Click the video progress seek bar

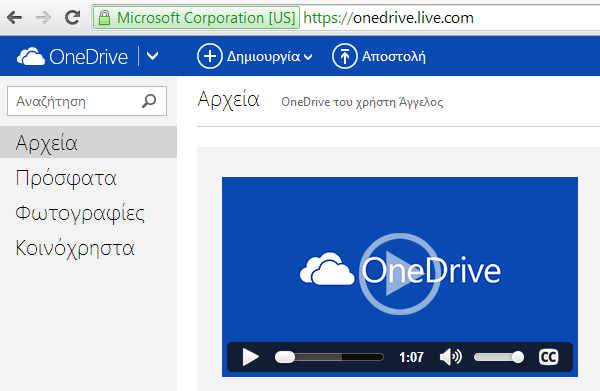point(329,357)
